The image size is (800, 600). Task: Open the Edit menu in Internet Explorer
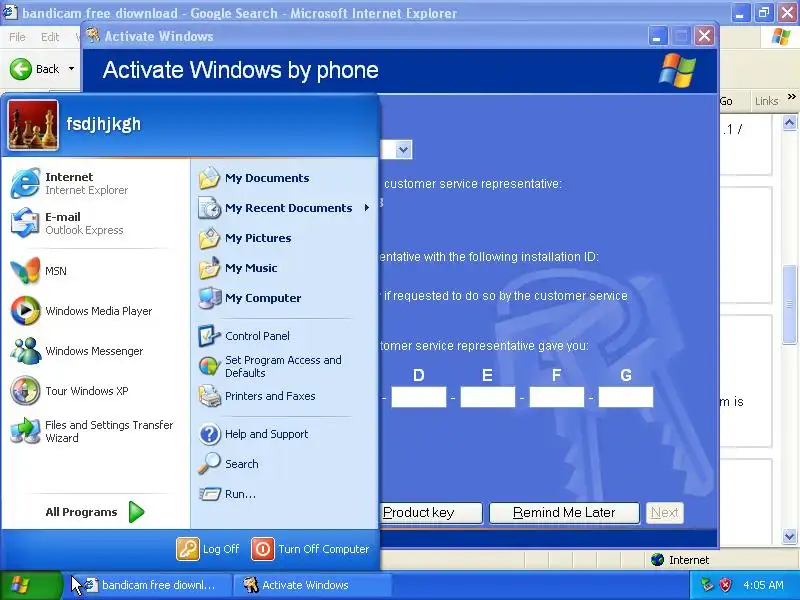tap(50, 37)
